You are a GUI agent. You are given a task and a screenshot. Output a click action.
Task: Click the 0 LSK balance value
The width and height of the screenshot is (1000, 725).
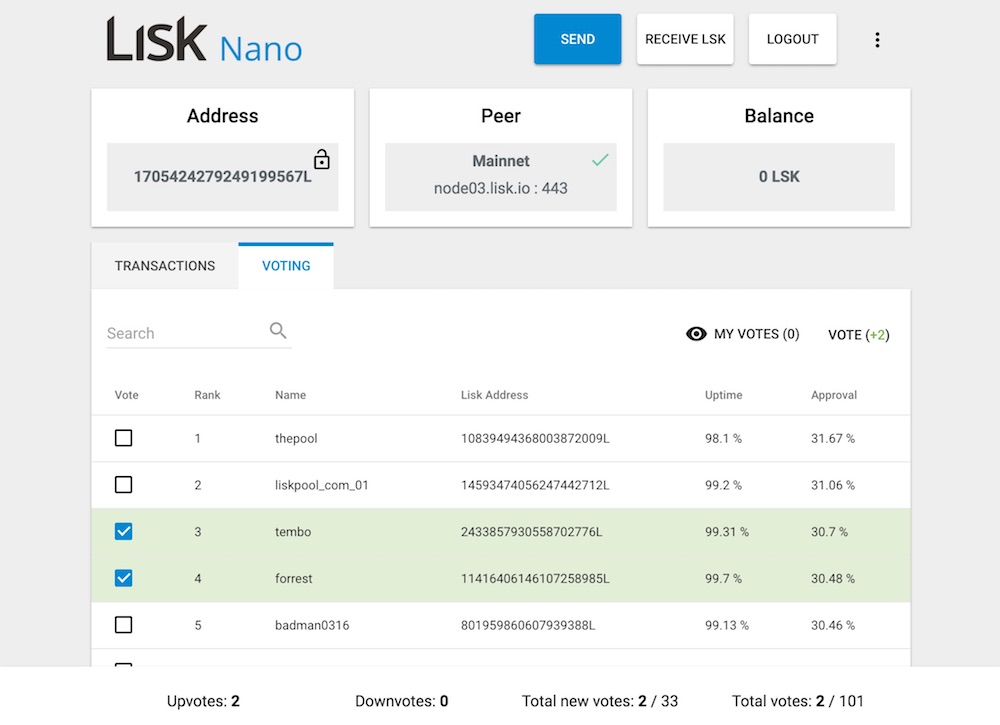(x=779, y=177)
